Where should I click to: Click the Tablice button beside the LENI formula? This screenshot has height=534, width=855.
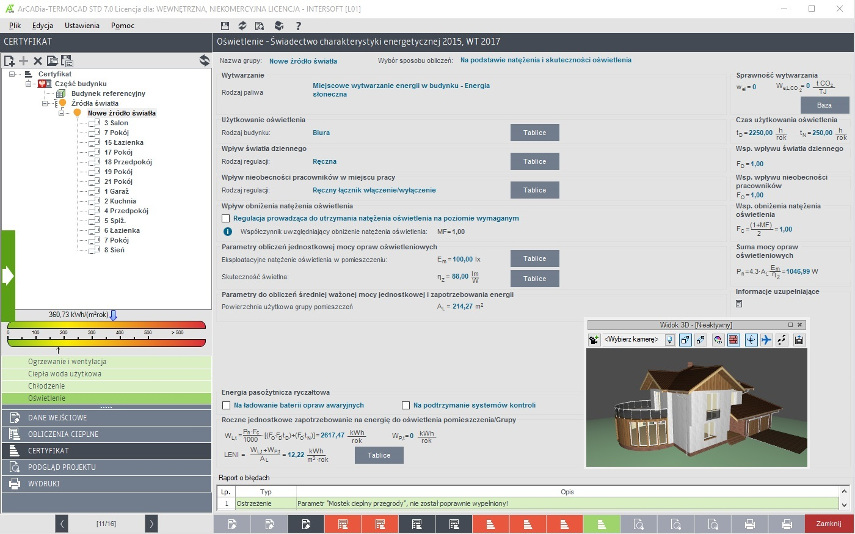[379, 455]
